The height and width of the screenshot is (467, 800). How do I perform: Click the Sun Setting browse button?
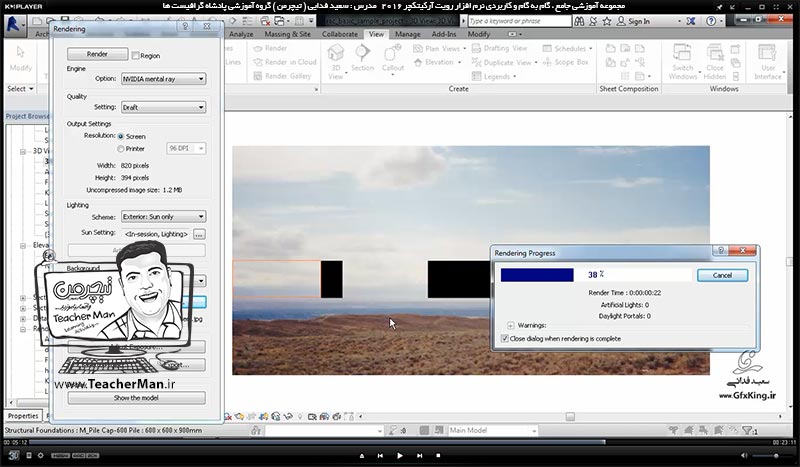pos(199,234)
